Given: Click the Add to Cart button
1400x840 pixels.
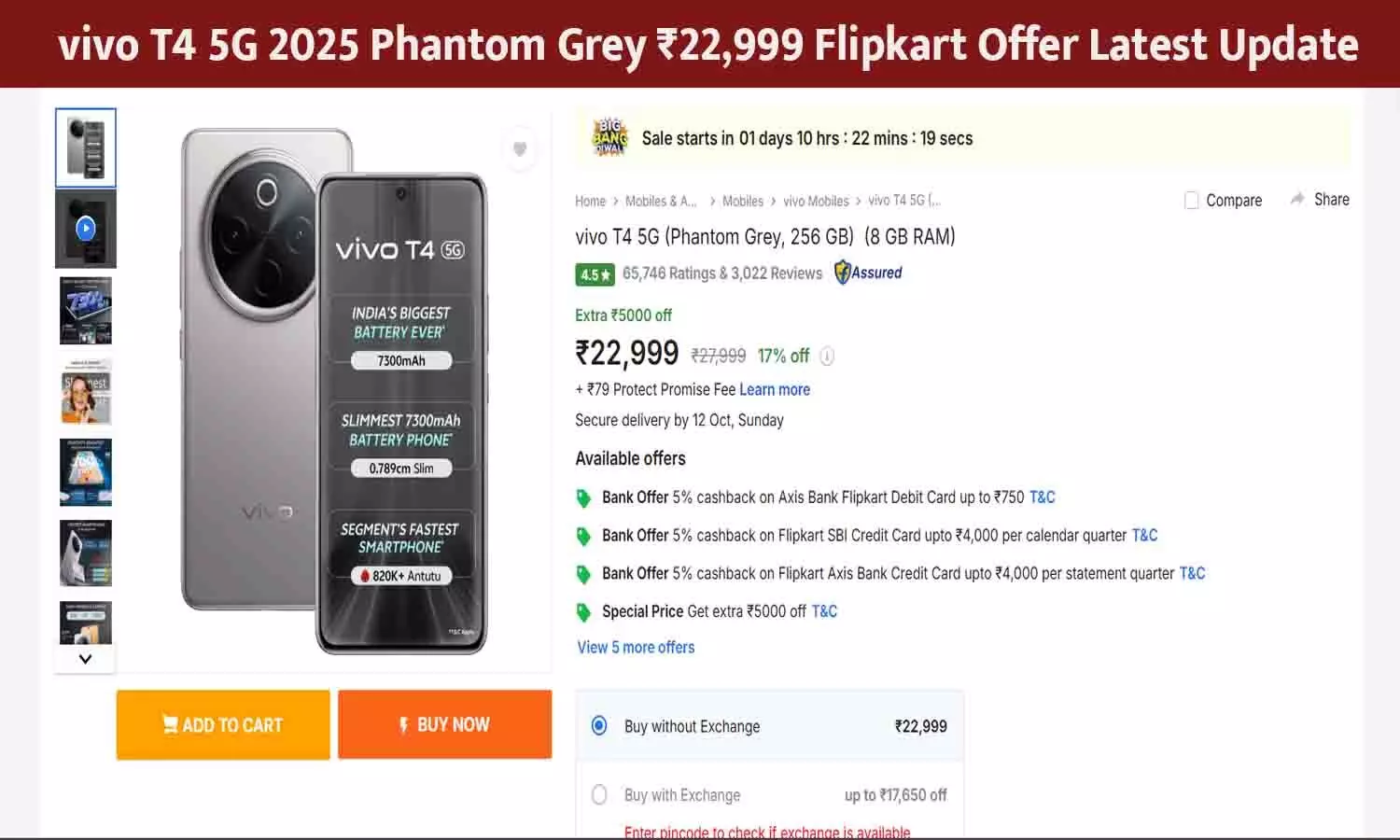Looking at the screenshot, I should (222, 724).
